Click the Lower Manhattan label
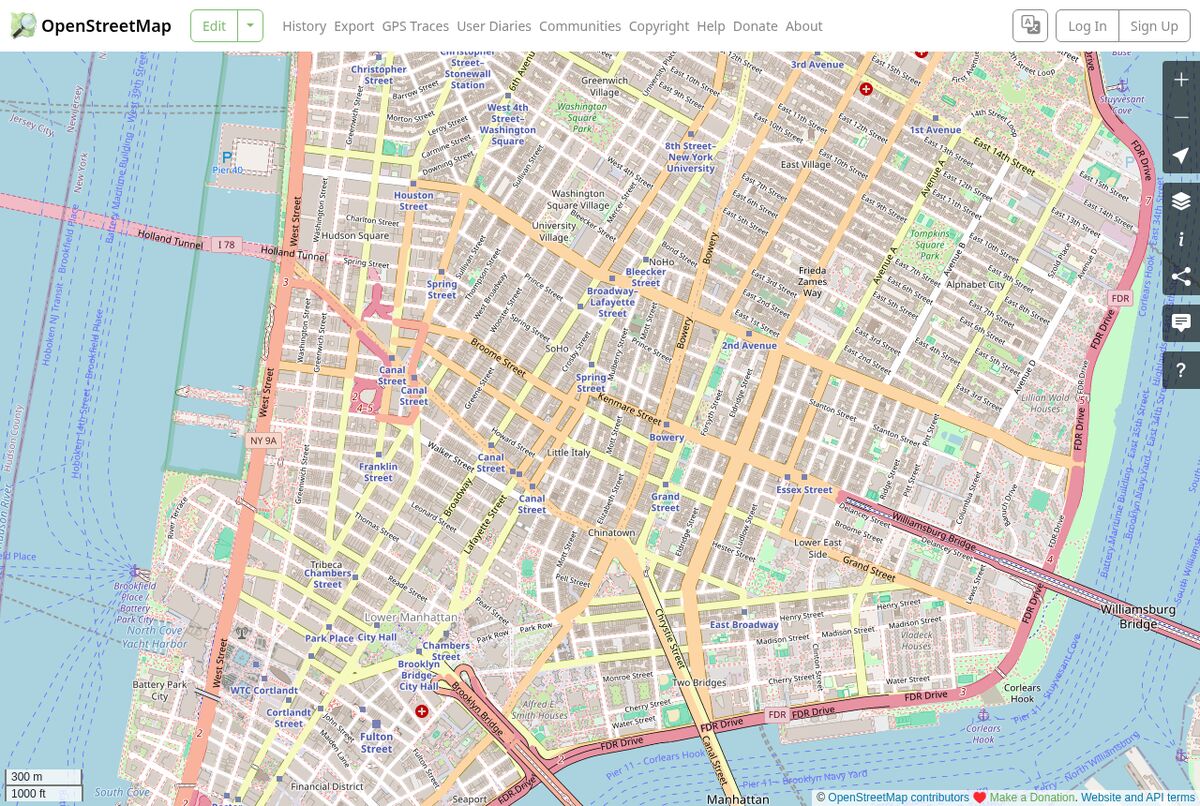 click(x=410, y=617)
